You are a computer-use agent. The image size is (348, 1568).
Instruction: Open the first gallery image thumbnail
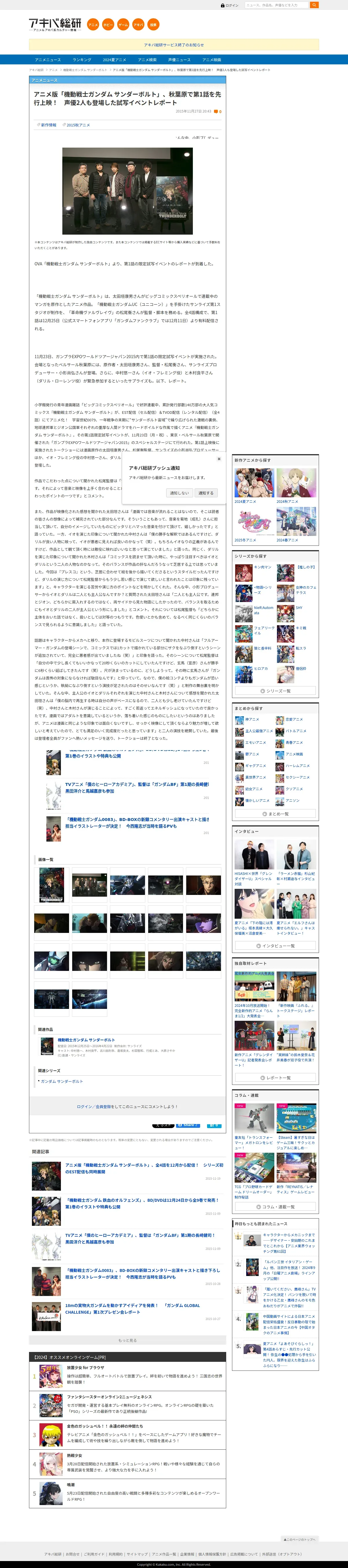[52, 885]
